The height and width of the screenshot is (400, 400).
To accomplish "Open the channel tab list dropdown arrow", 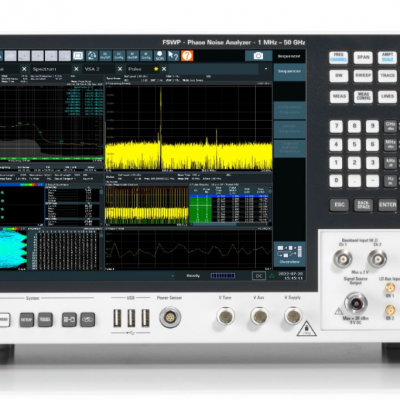I will point(266,69).
